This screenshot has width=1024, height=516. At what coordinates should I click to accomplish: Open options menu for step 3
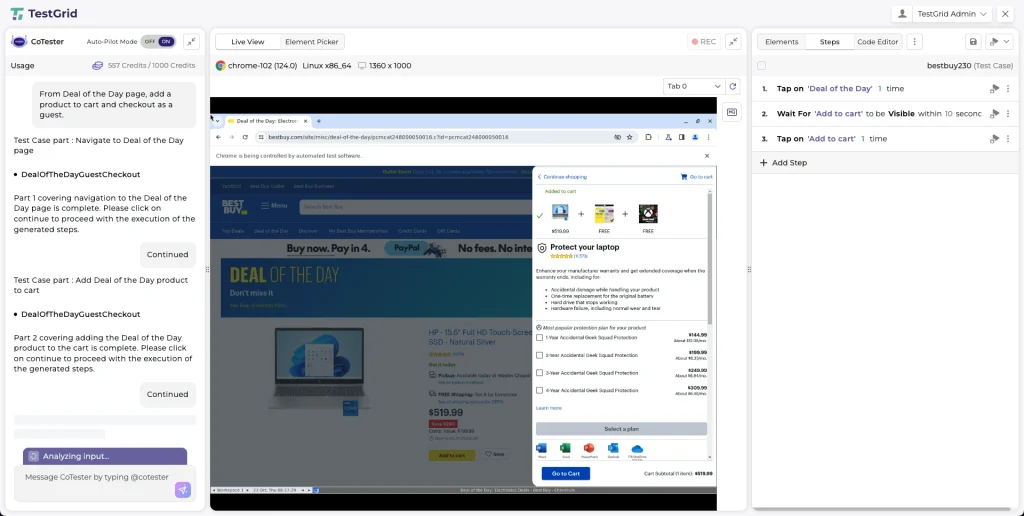tap(1008, 138)
